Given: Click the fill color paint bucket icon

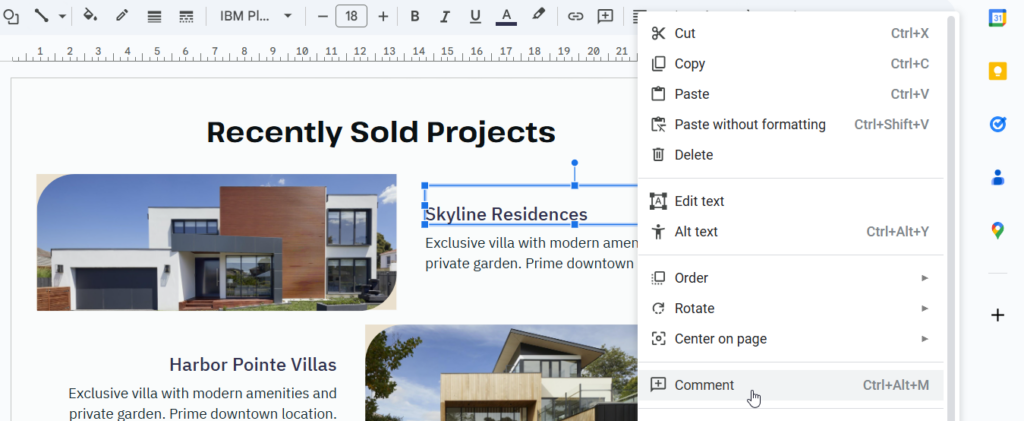Looking at the screenshot, I should click(90, 16).
